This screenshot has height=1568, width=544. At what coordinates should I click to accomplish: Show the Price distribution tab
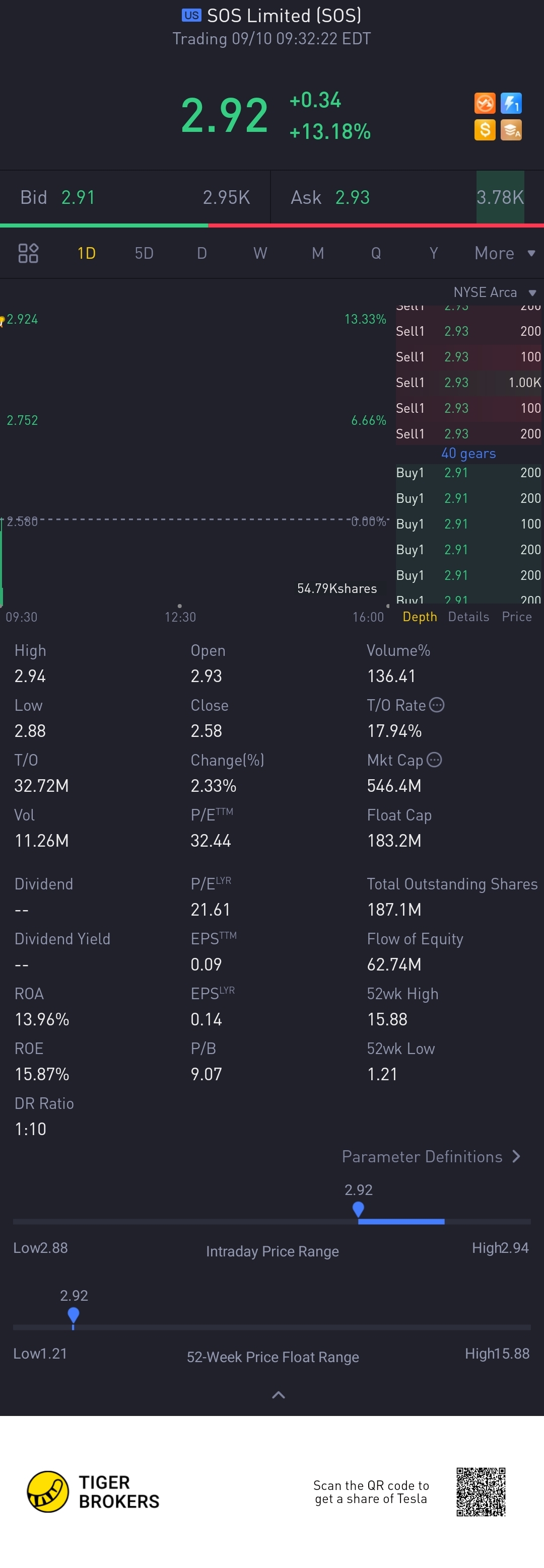tap(517, 617)
